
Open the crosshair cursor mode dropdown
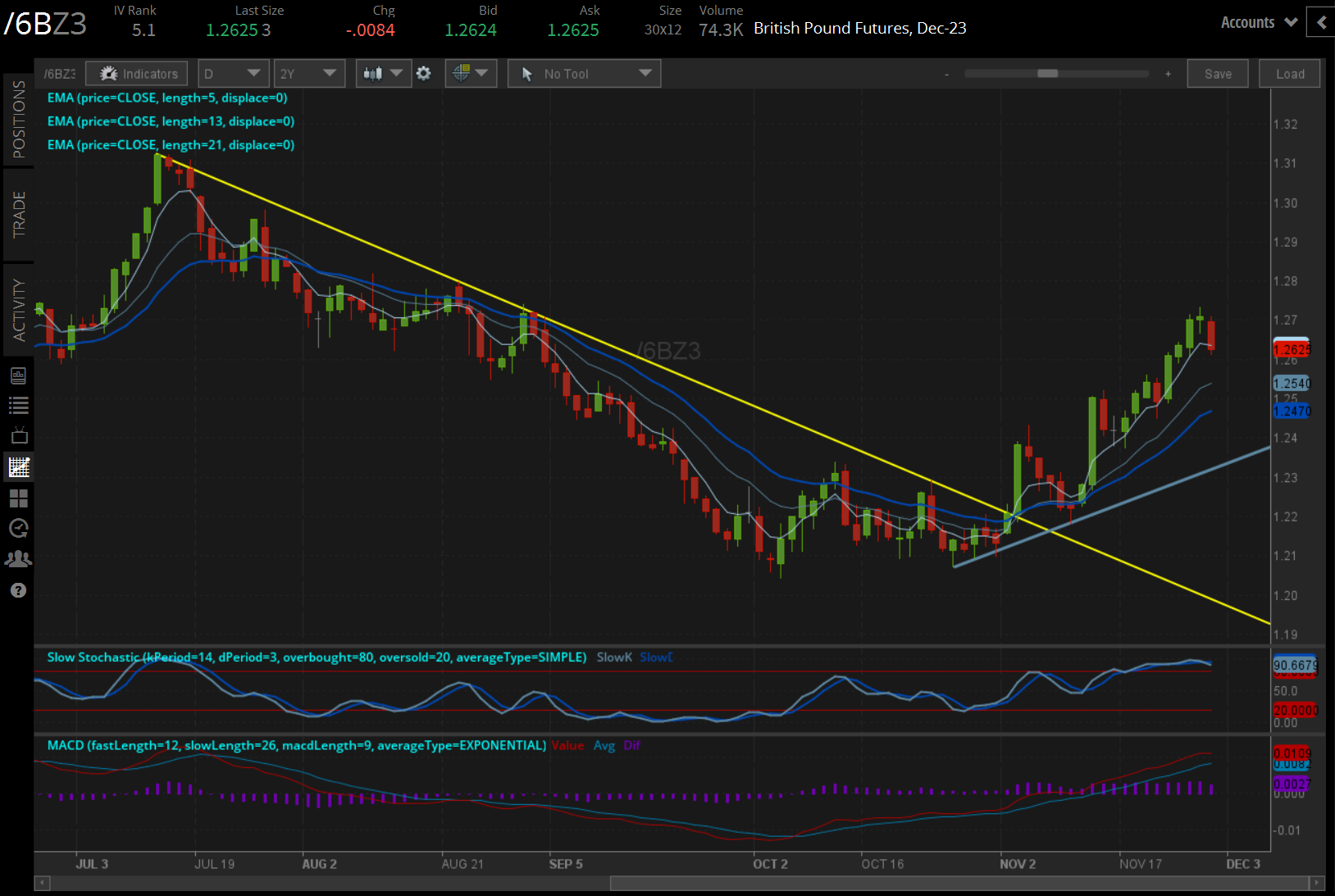click(x=471, y=74)
